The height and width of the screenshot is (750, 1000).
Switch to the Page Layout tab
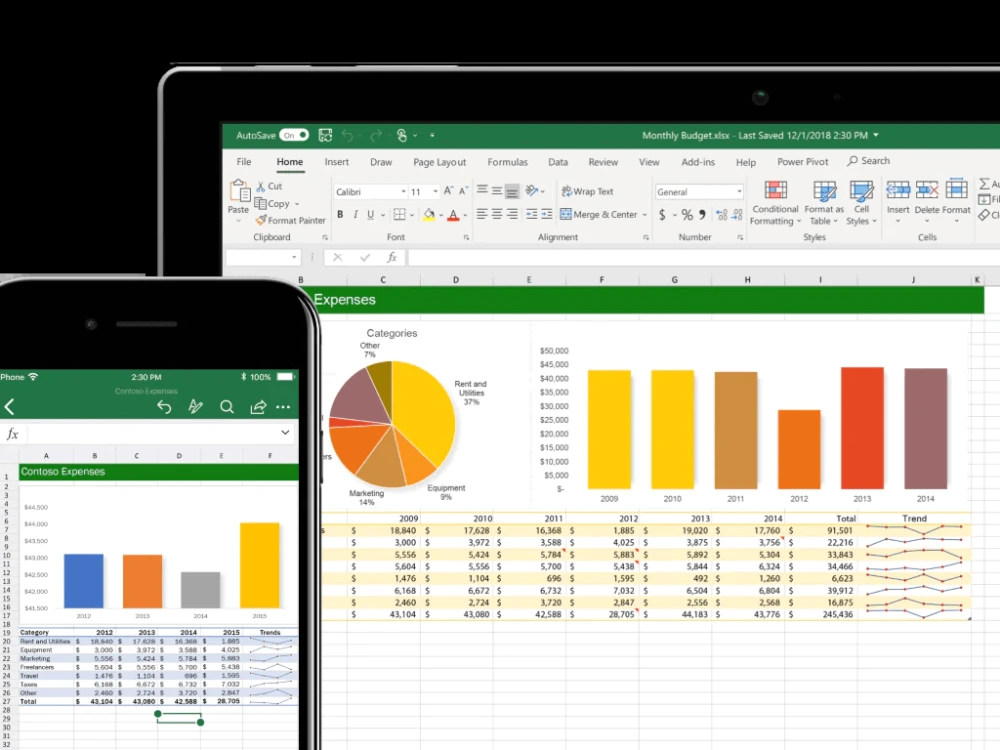(x=439, y=162)
